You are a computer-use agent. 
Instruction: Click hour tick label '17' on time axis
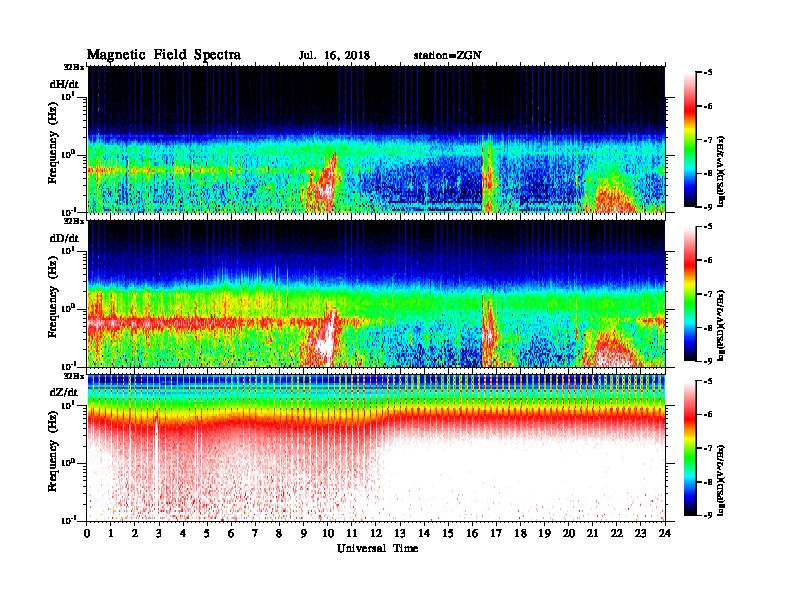[x=497, y=534]
